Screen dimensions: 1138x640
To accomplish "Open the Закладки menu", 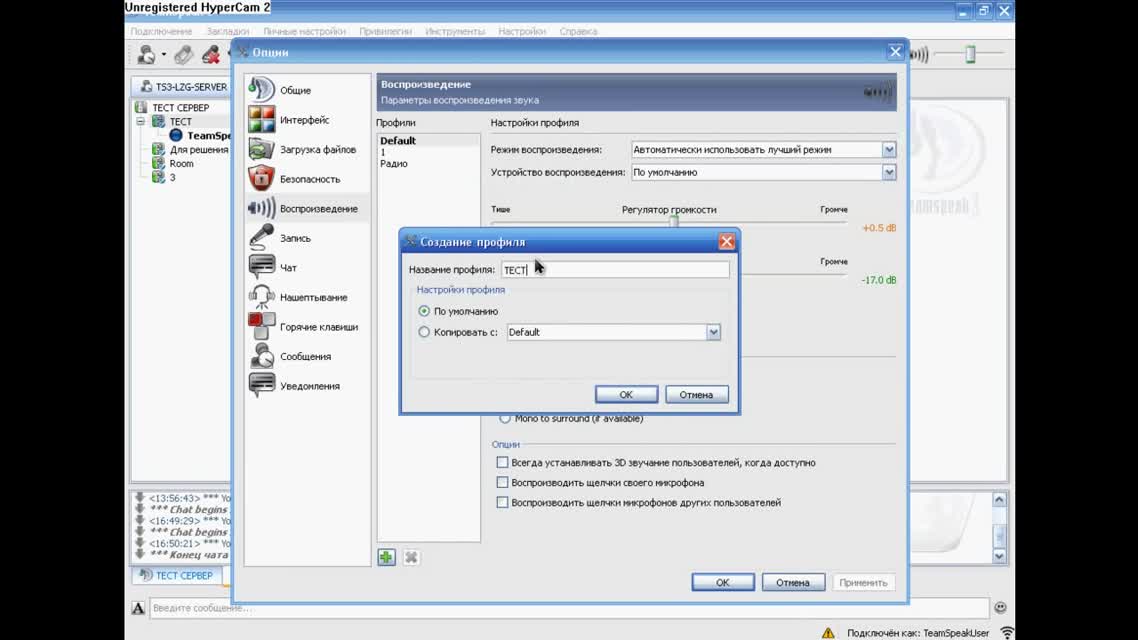I will (227, 31).
